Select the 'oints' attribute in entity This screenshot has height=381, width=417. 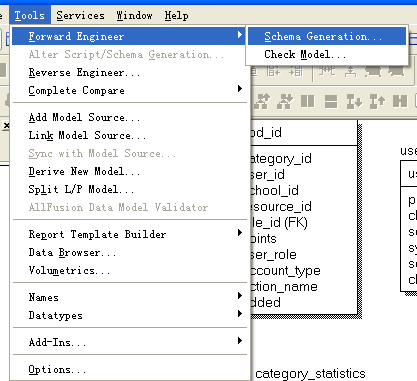[x=264, y=239]
